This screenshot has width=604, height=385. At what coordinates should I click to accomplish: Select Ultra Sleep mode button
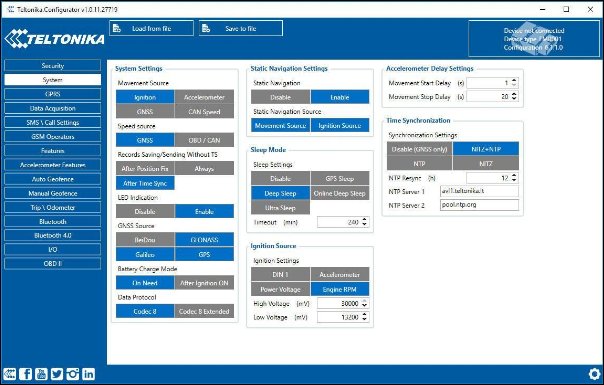click(280, 207)
